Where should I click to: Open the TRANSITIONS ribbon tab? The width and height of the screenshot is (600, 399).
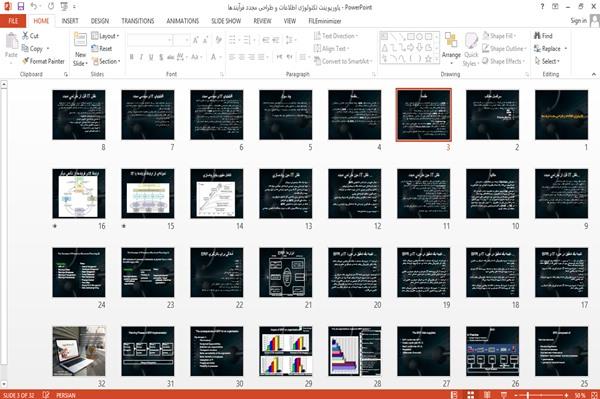click(x=138, y=21)
